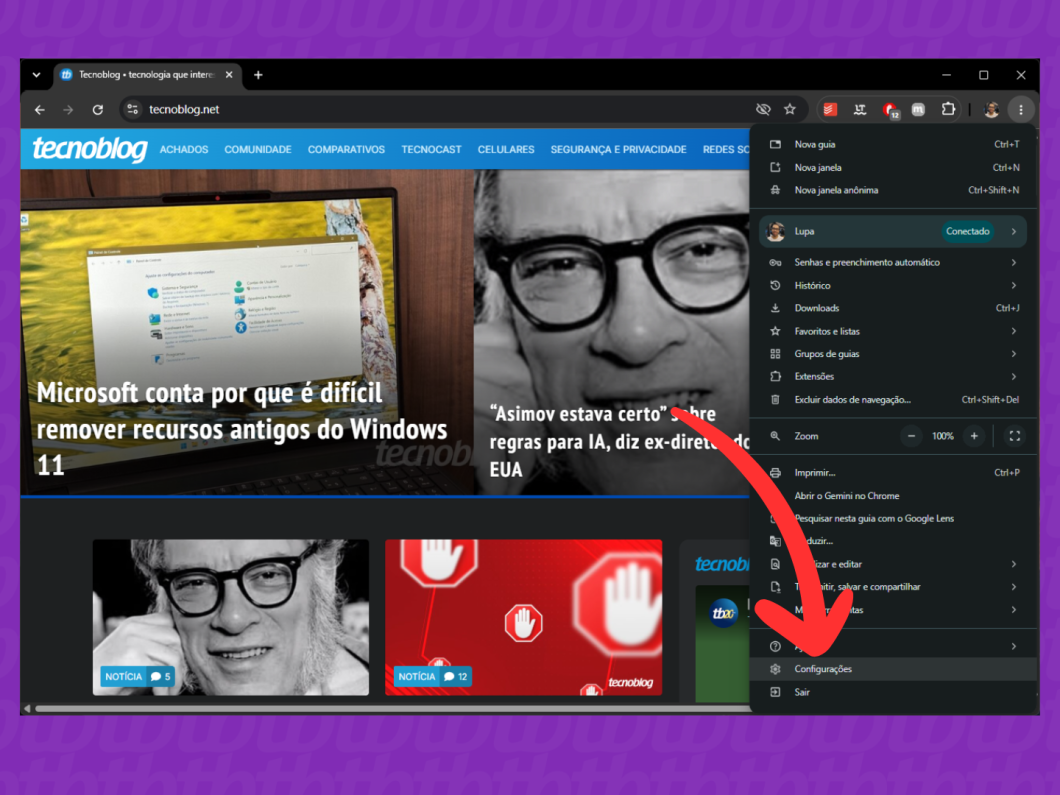Open Configurações from the menu
The width and height of the screenshot is (1060, 795).
coord(894,669)
